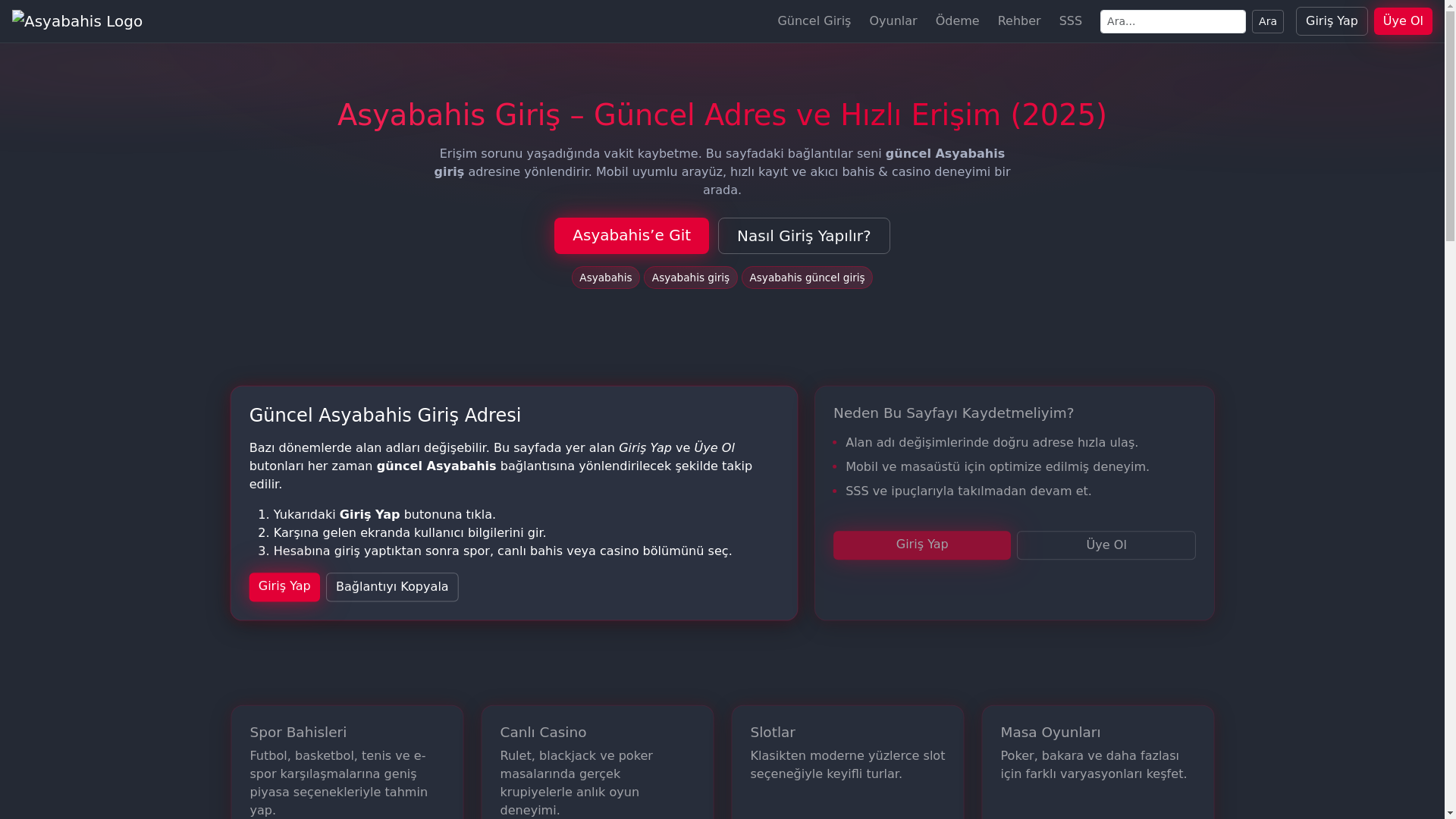Click the Canlı Casino card heading

point(543,733)
